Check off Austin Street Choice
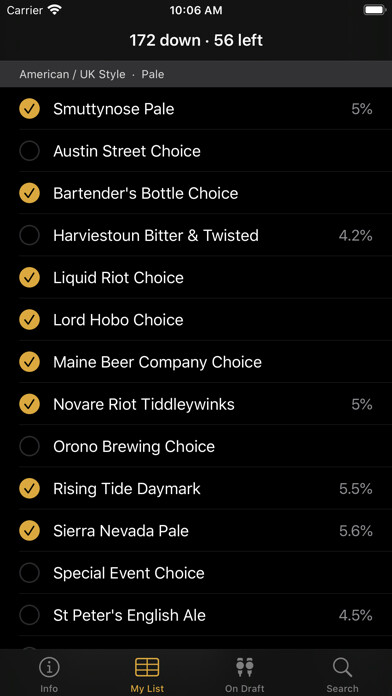392x696 pixels. click(29, 151)
